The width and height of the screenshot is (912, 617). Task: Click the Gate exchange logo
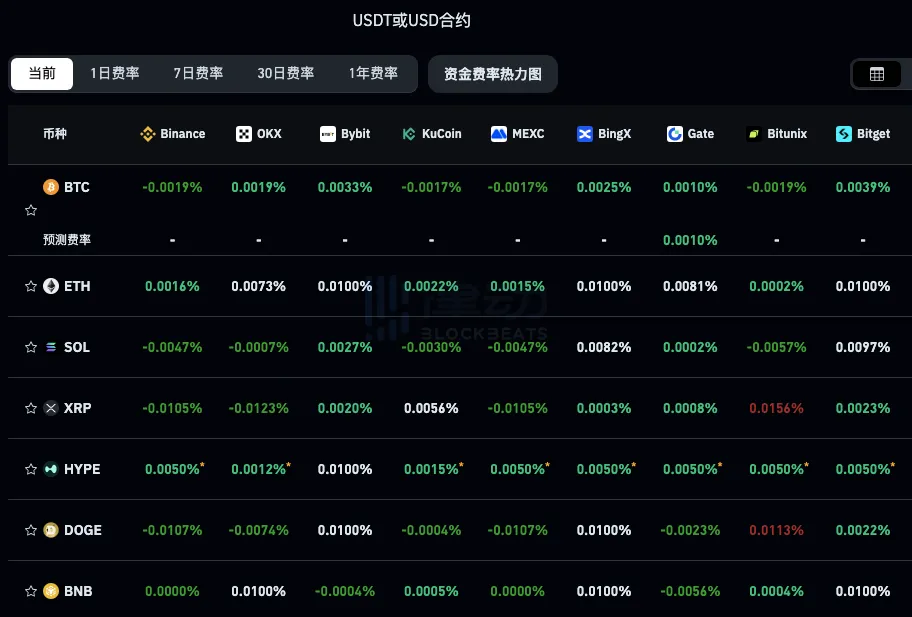click(x=675, y=134)
